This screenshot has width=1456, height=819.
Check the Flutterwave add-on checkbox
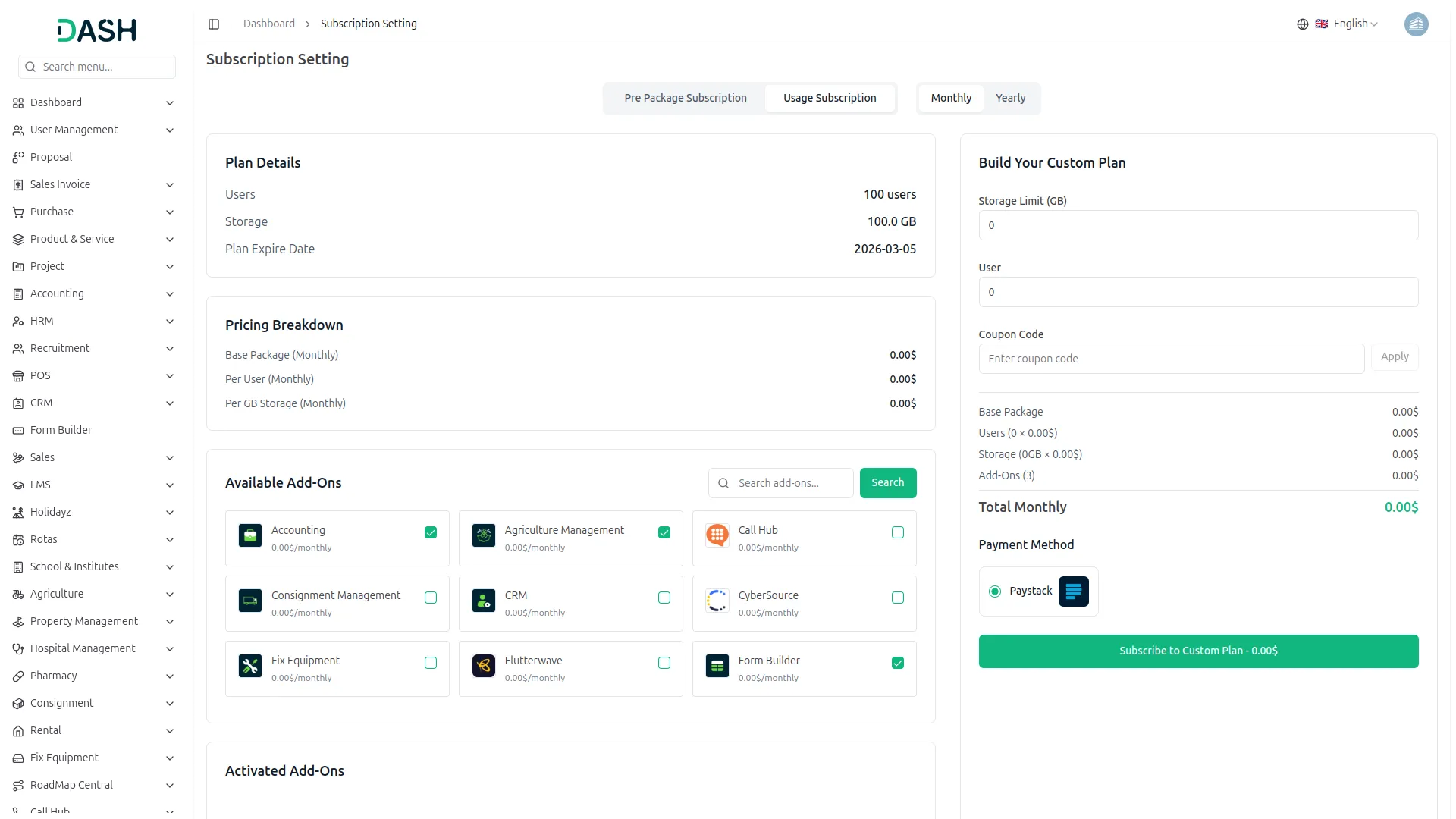click(x=664, y=663)
